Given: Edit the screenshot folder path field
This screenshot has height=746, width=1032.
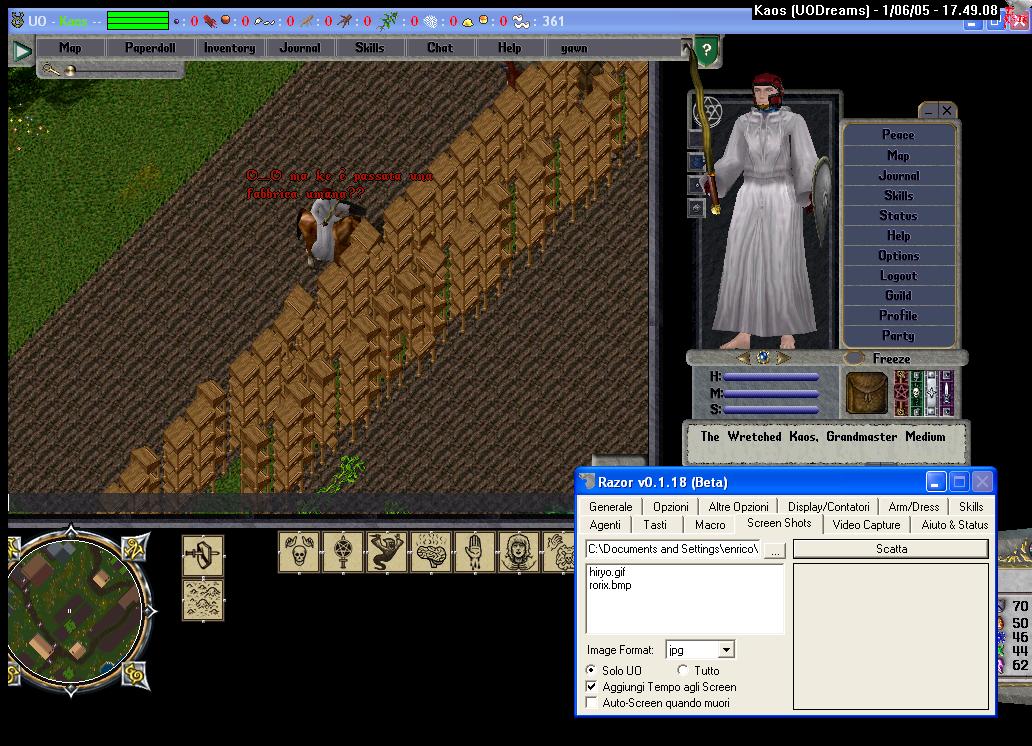Looking at the screenshot, I should [674, 549].
